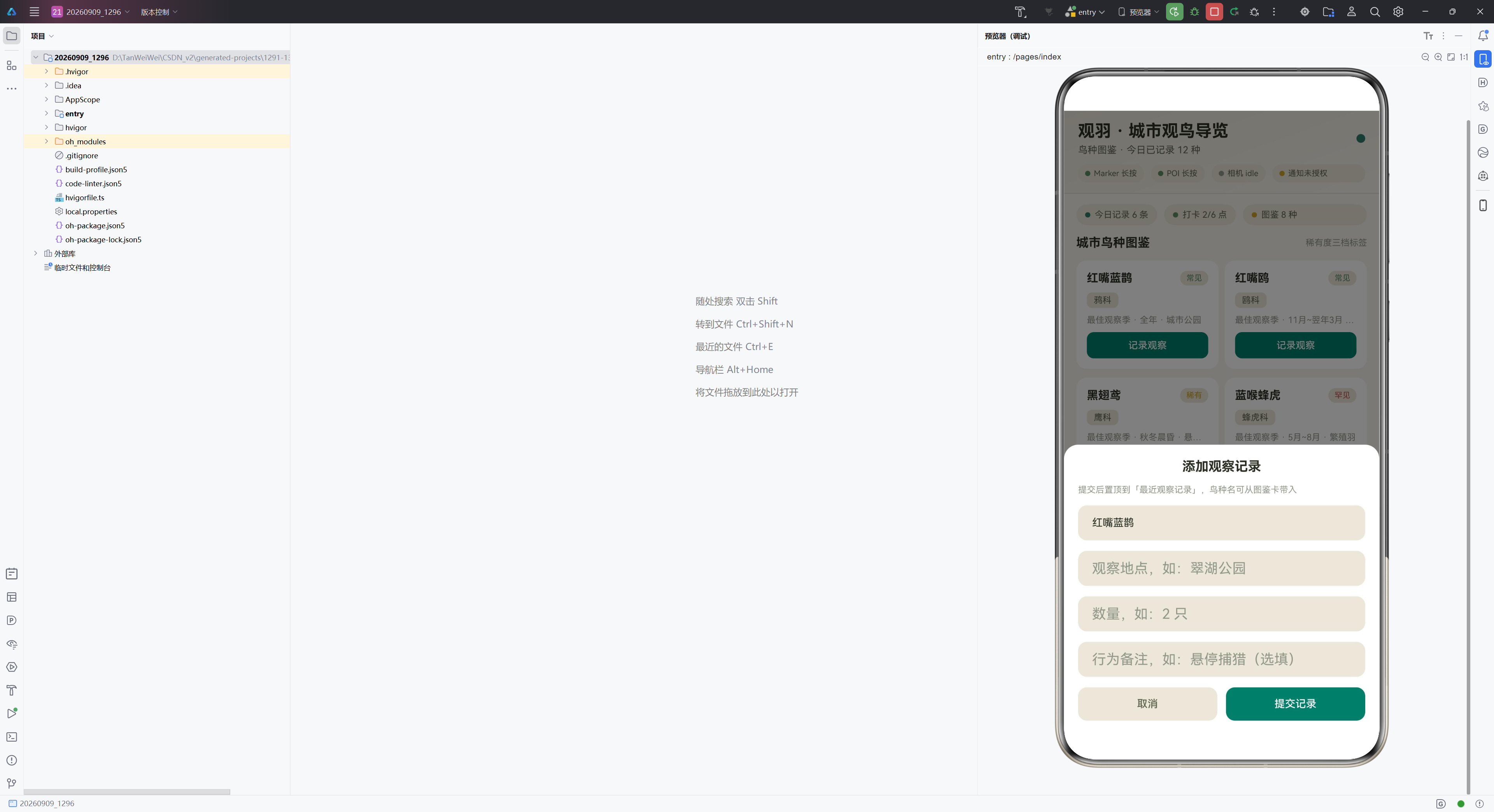Click the 观察地点 input field
1494x812 pixels.
click(1221, 568)
